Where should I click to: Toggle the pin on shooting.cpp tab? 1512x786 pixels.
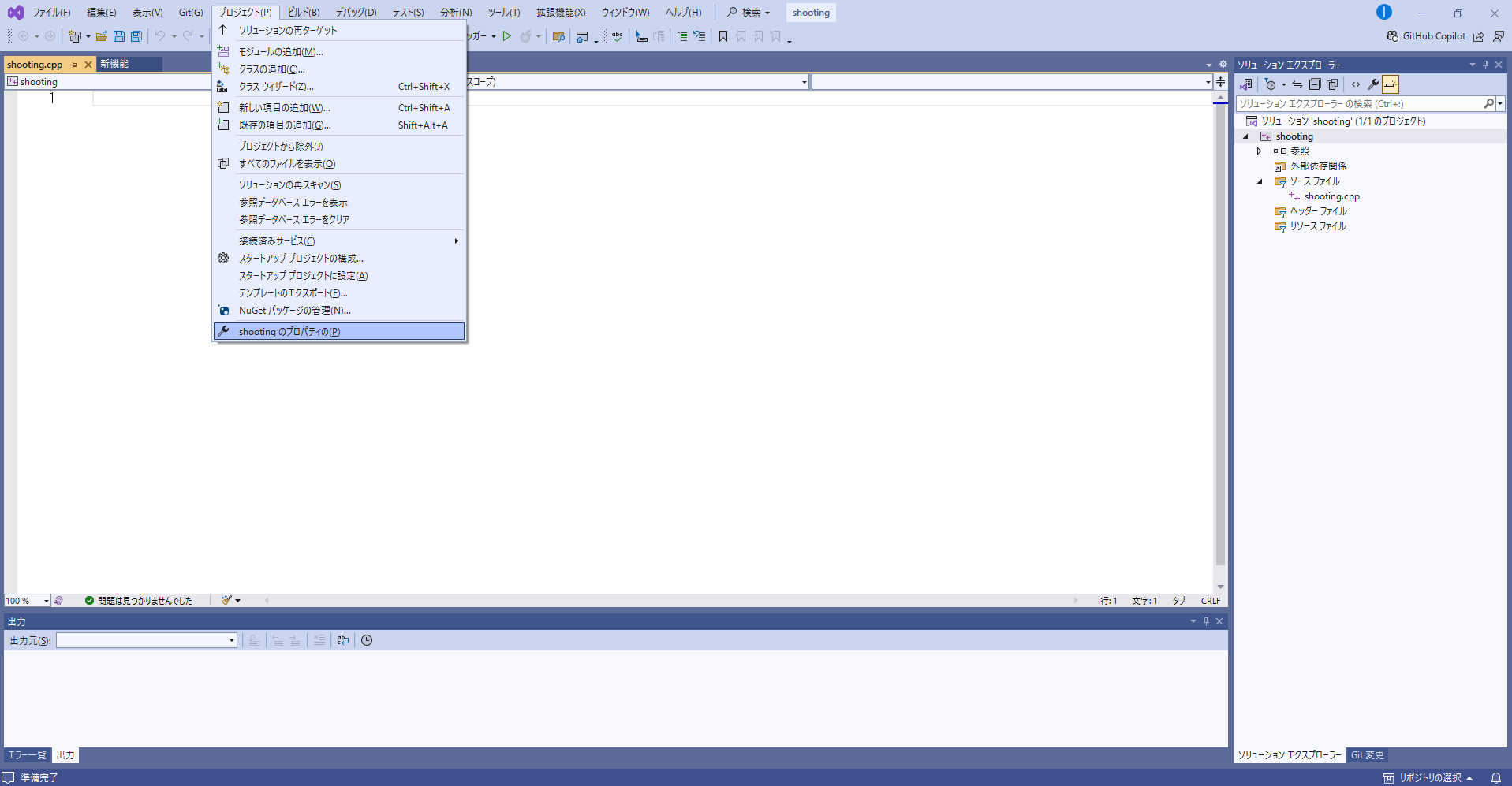click(x=74, y=65)
